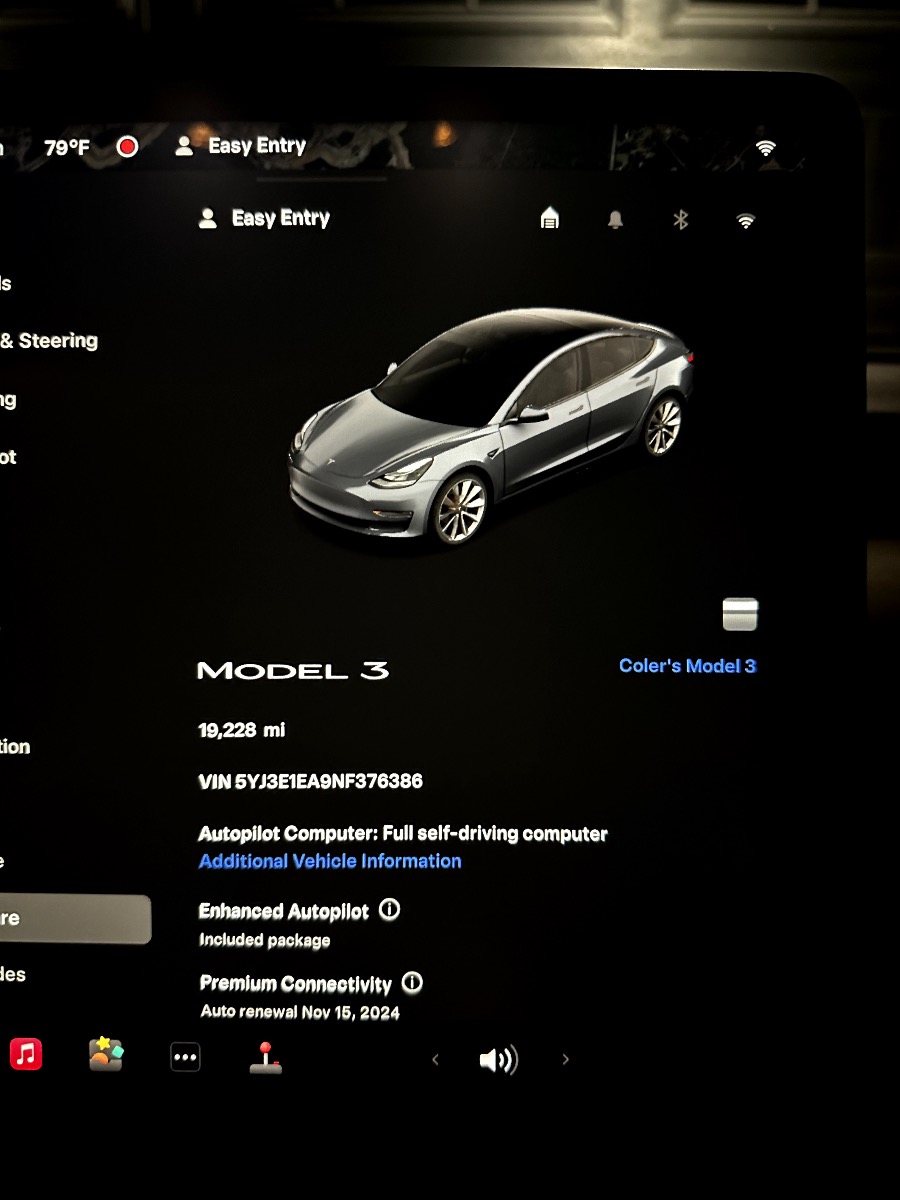Screen dimensions: 900x1200
Task: Launch the Arcade joystick app
Action: coord(265,1057)
